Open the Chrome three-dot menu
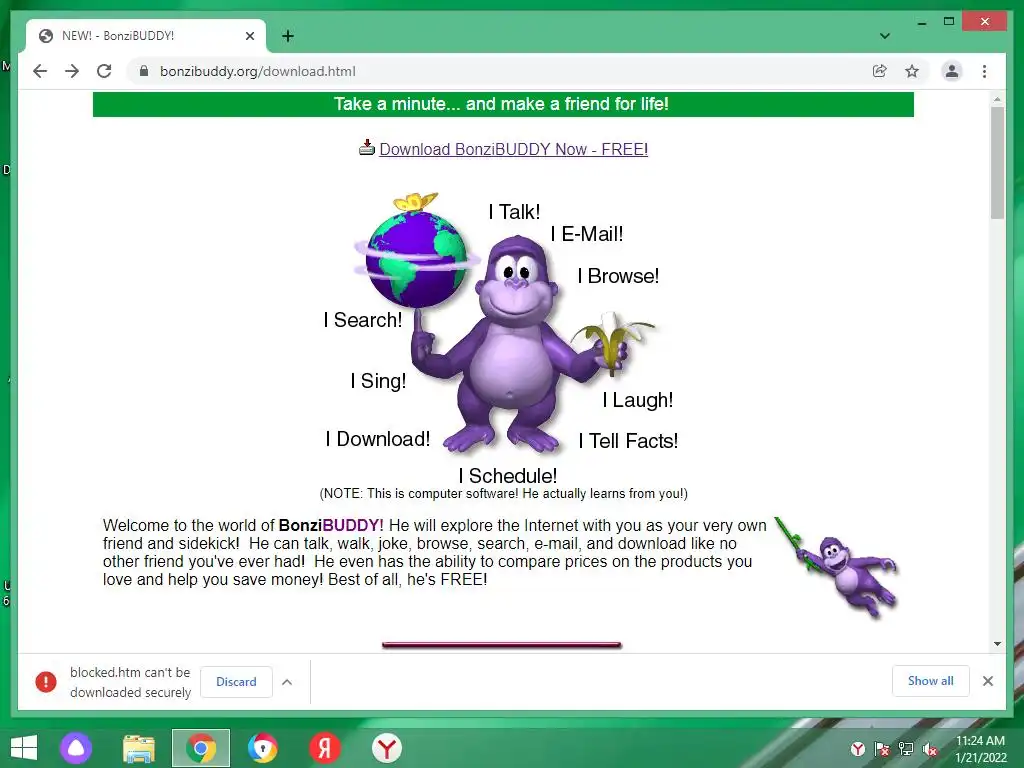Screen dimensions: 1024x768 pos(984,71)
